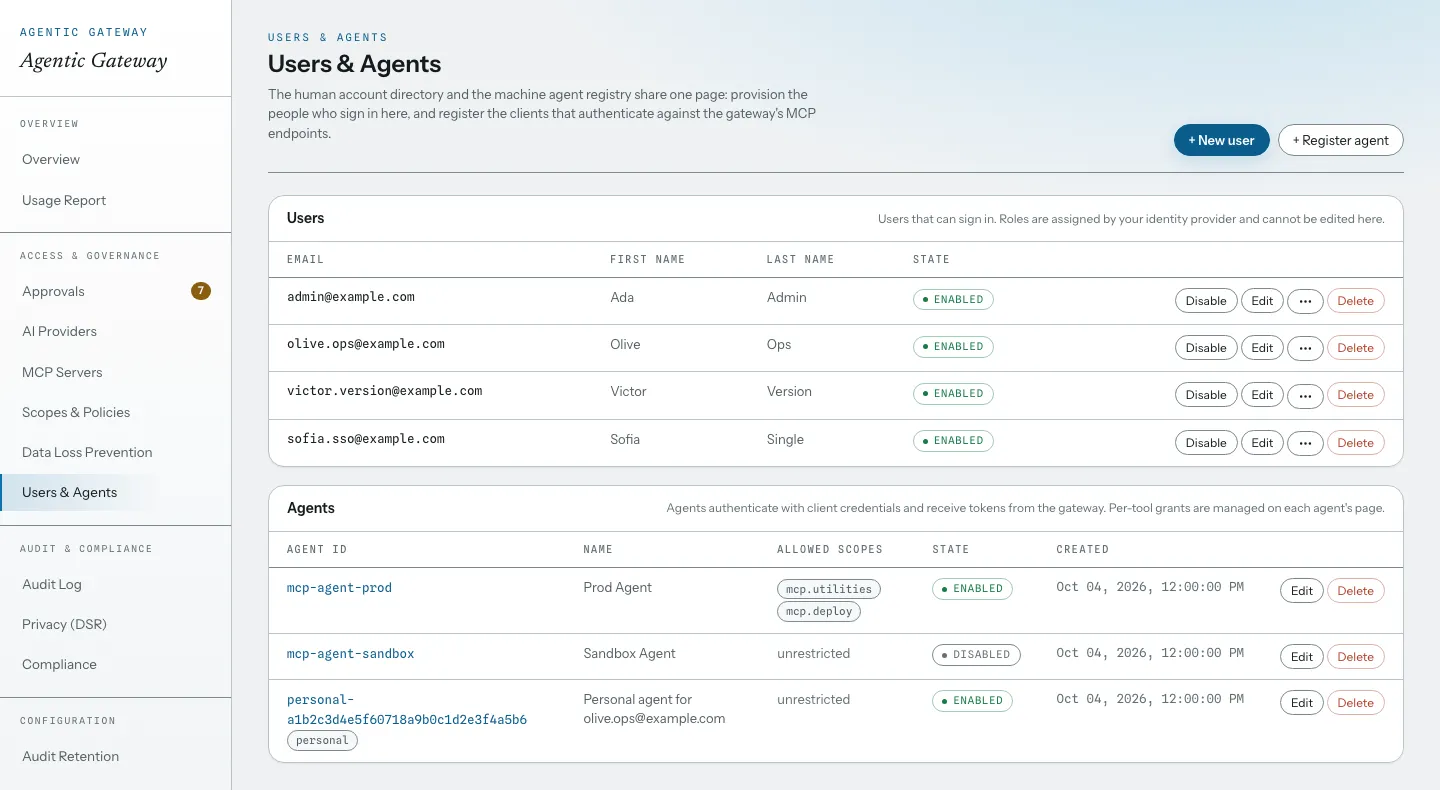The width and height of the screenshot is (1440, 790).
Task: Click the mcp.deploy scope tag
Action: tap(819, 611)
